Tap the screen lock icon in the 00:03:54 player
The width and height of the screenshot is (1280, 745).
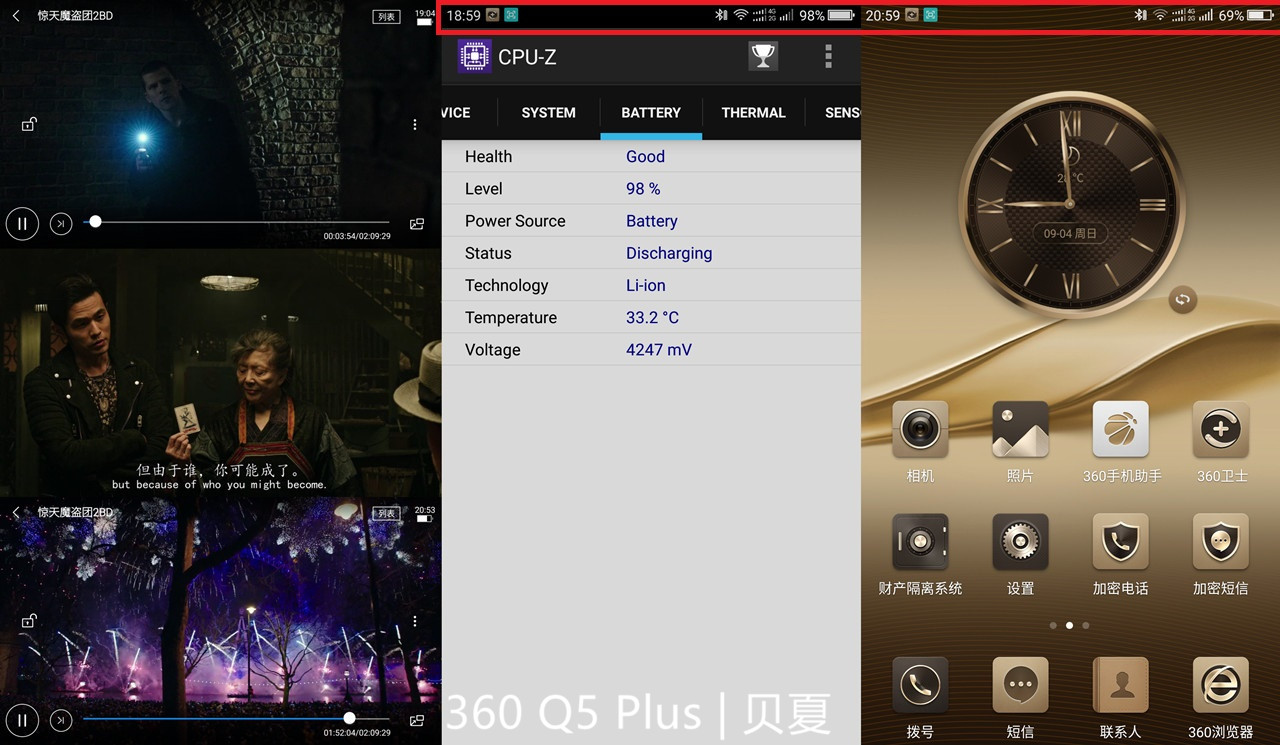tap(29, 124)
